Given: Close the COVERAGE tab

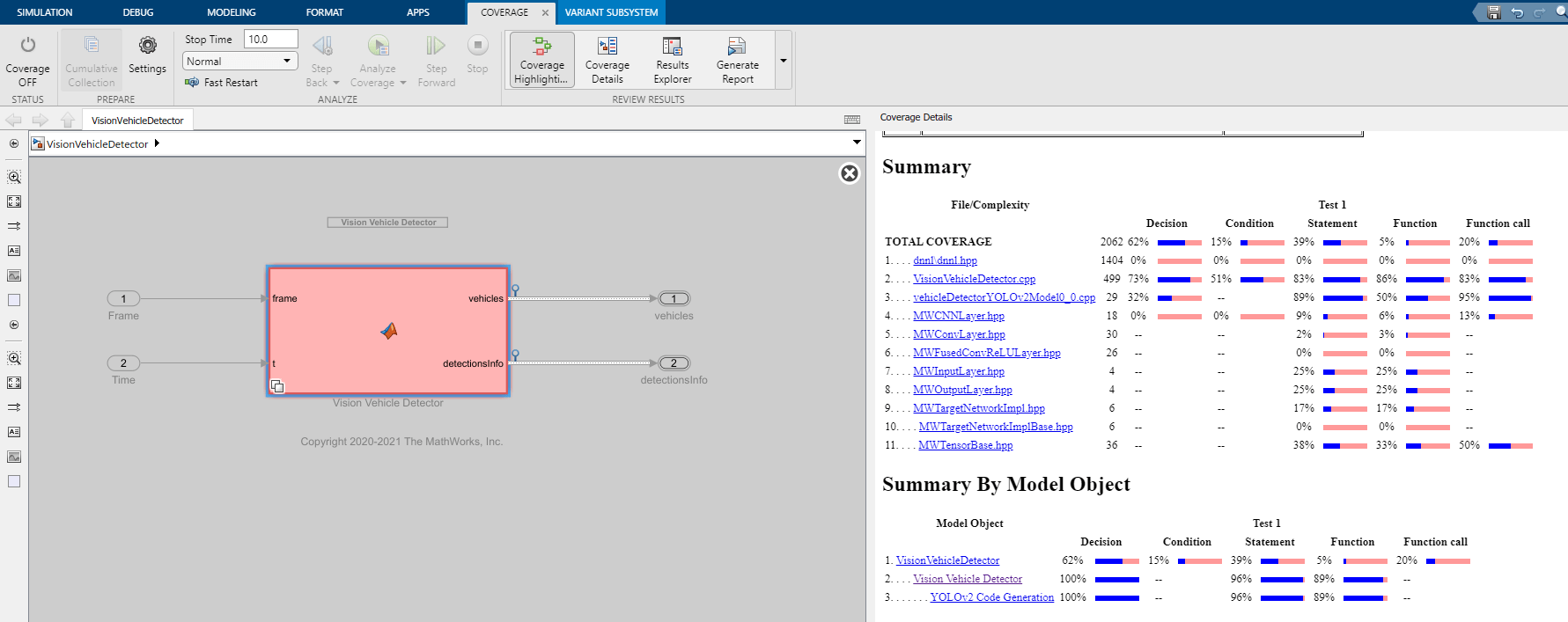Looking at the screenshot, I should pyautogui.click(x=545, y=12).
